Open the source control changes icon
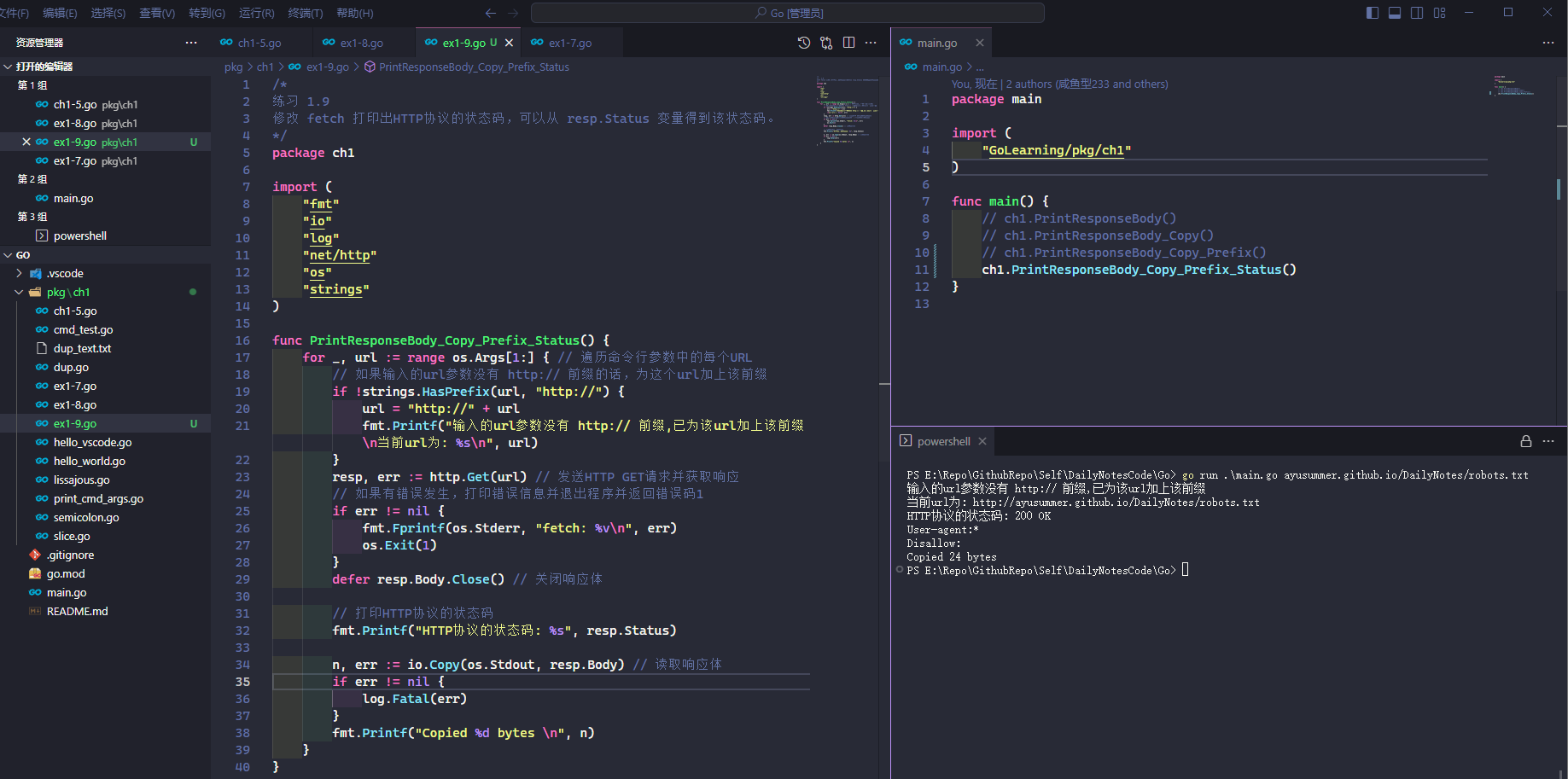Viewport: 1568px width, 779px height. (x=826, y=43)
